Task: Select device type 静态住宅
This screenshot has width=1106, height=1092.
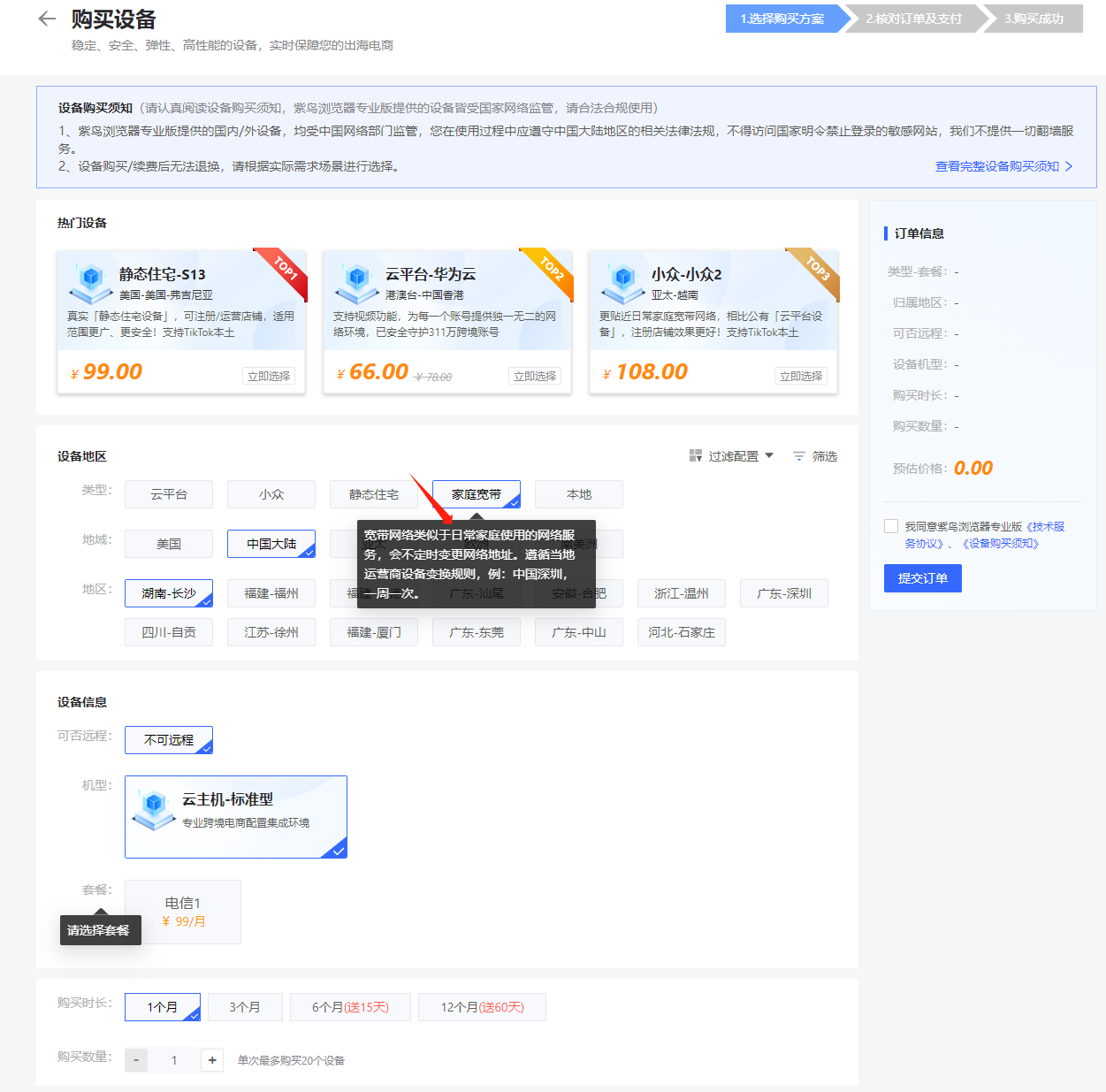Action: (x=374, y=494)
